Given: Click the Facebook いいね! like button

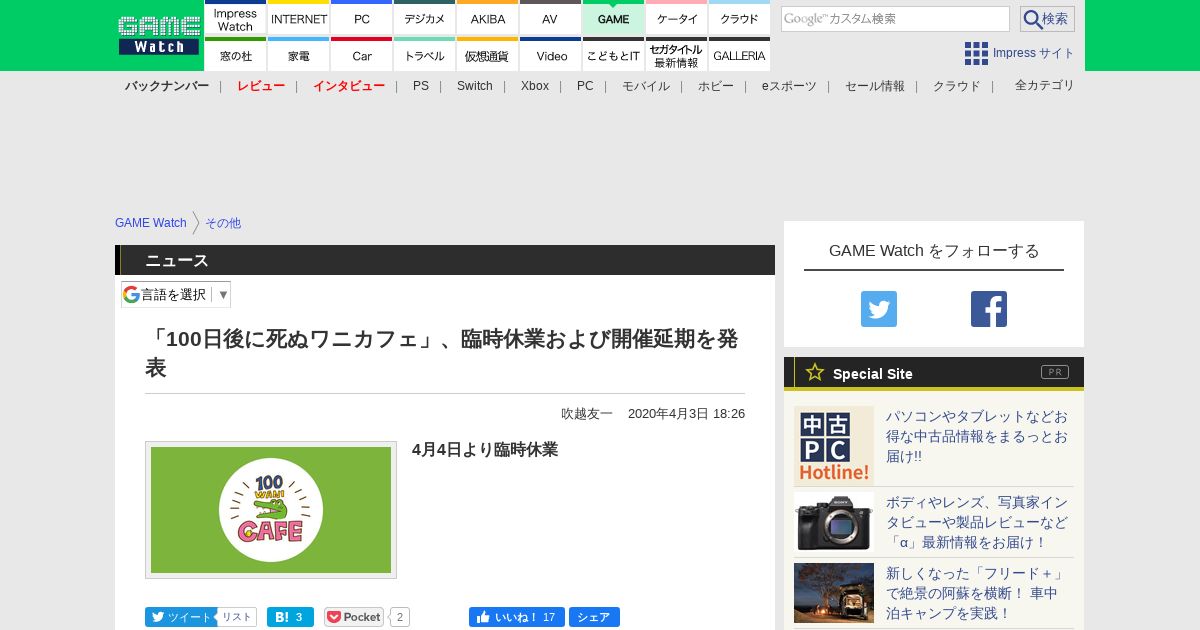Looking at the screenshot, I should tap(517, 617).
